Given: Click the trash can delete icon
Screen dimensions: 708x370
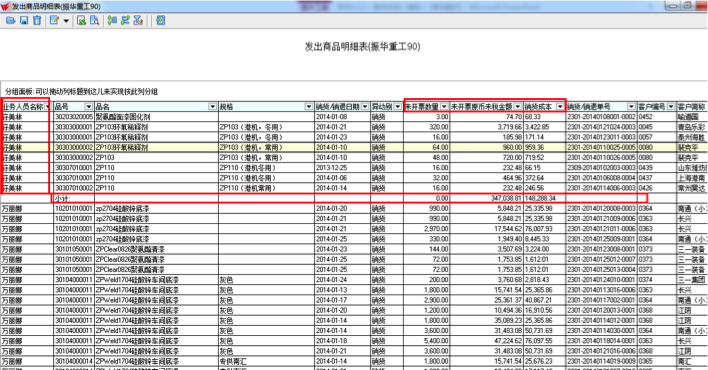Looking at the screenshot, I should pyautogui.click(x=37, y=20).
